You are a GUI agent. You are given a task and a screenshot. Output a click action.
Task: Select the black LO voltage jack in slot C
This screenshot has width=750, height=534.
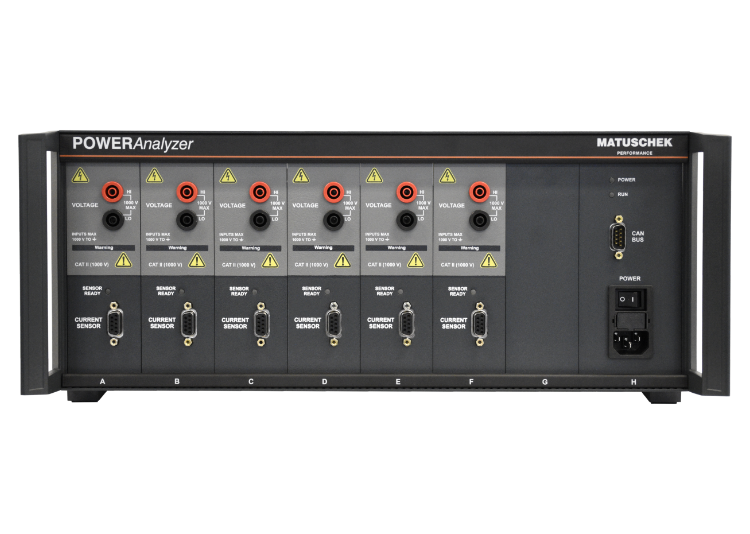[260, 220]
